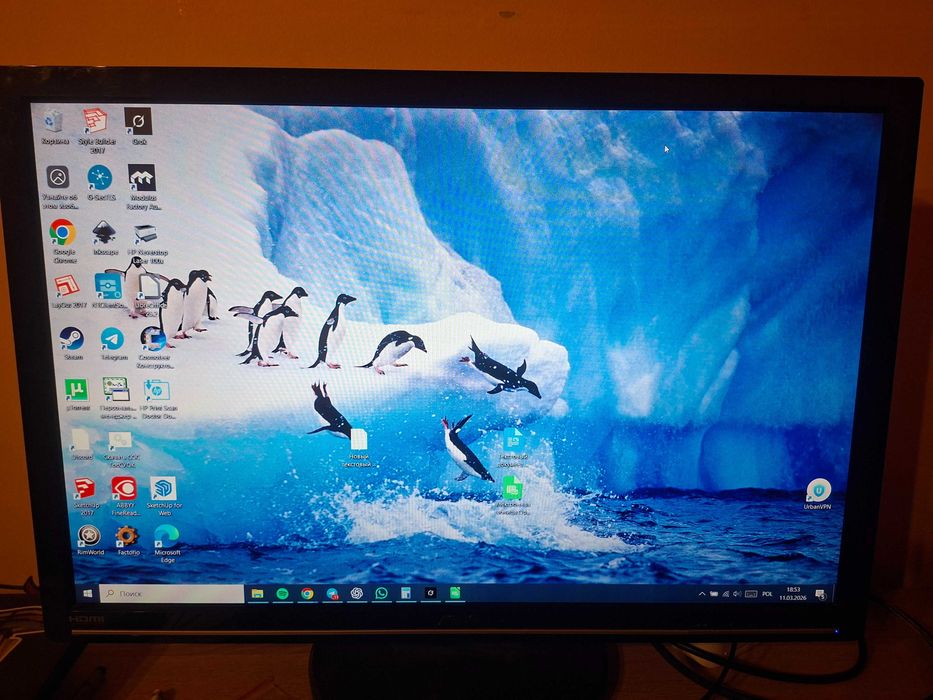Switch the POL input language indicator
933x700 pixels.
point(768,594)
